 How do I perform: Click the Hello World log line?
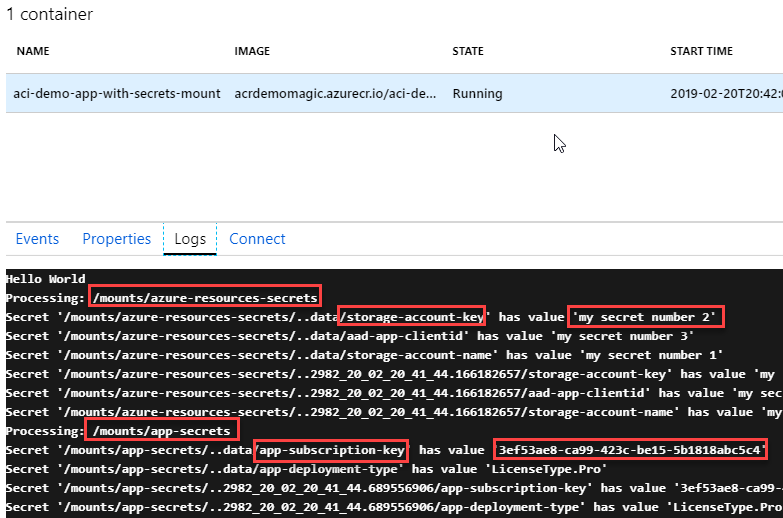(46, 279)
